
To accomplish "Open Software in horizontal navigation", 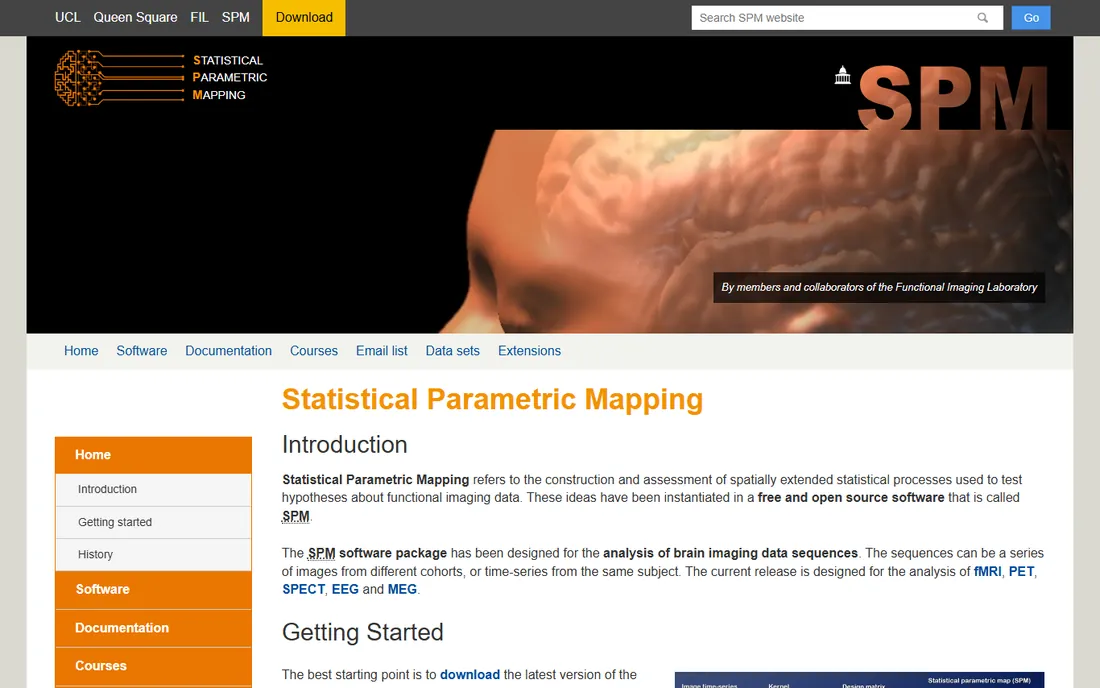I will click(x=142, y=351).
